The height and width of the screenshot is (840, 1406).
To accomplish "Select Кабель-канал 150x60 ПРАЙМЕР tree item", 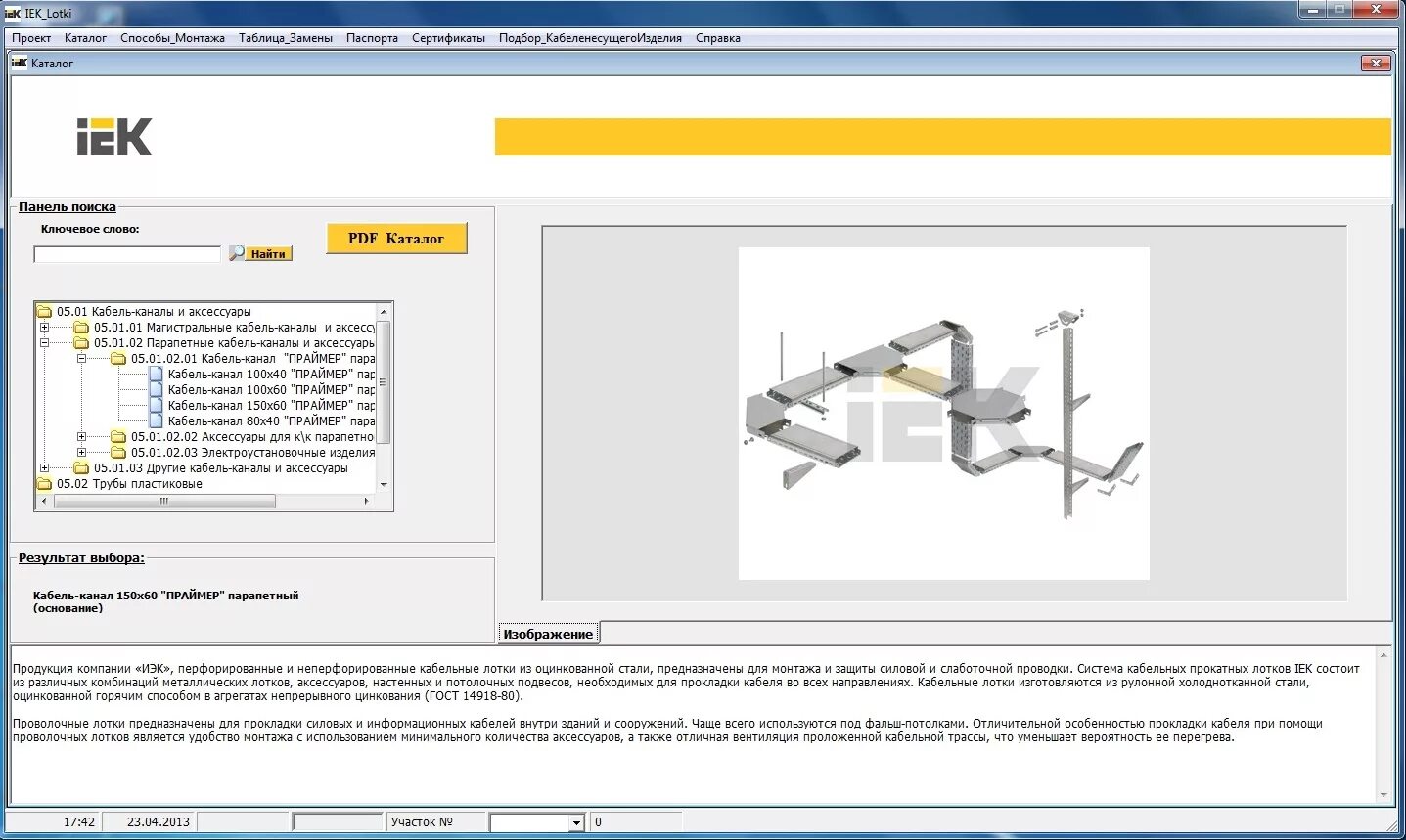I will tap(271, 406).
